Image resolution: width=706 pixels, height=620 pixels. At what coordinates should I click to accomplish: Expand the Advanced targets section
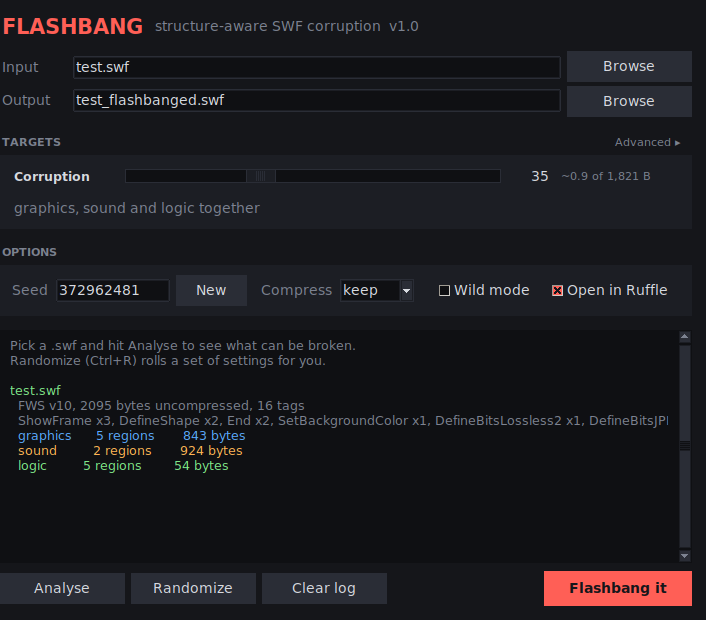click(647, 142)
